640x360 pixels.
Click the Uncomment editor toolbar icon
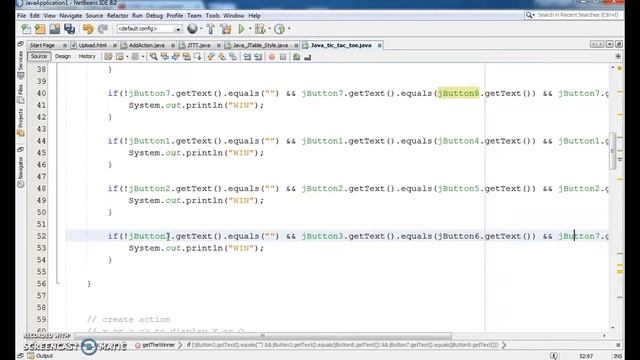pos(307,57)
